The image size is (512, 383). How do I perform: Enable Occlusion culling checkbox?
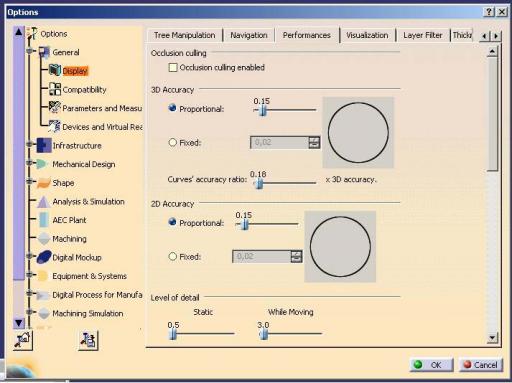[173, 68]
